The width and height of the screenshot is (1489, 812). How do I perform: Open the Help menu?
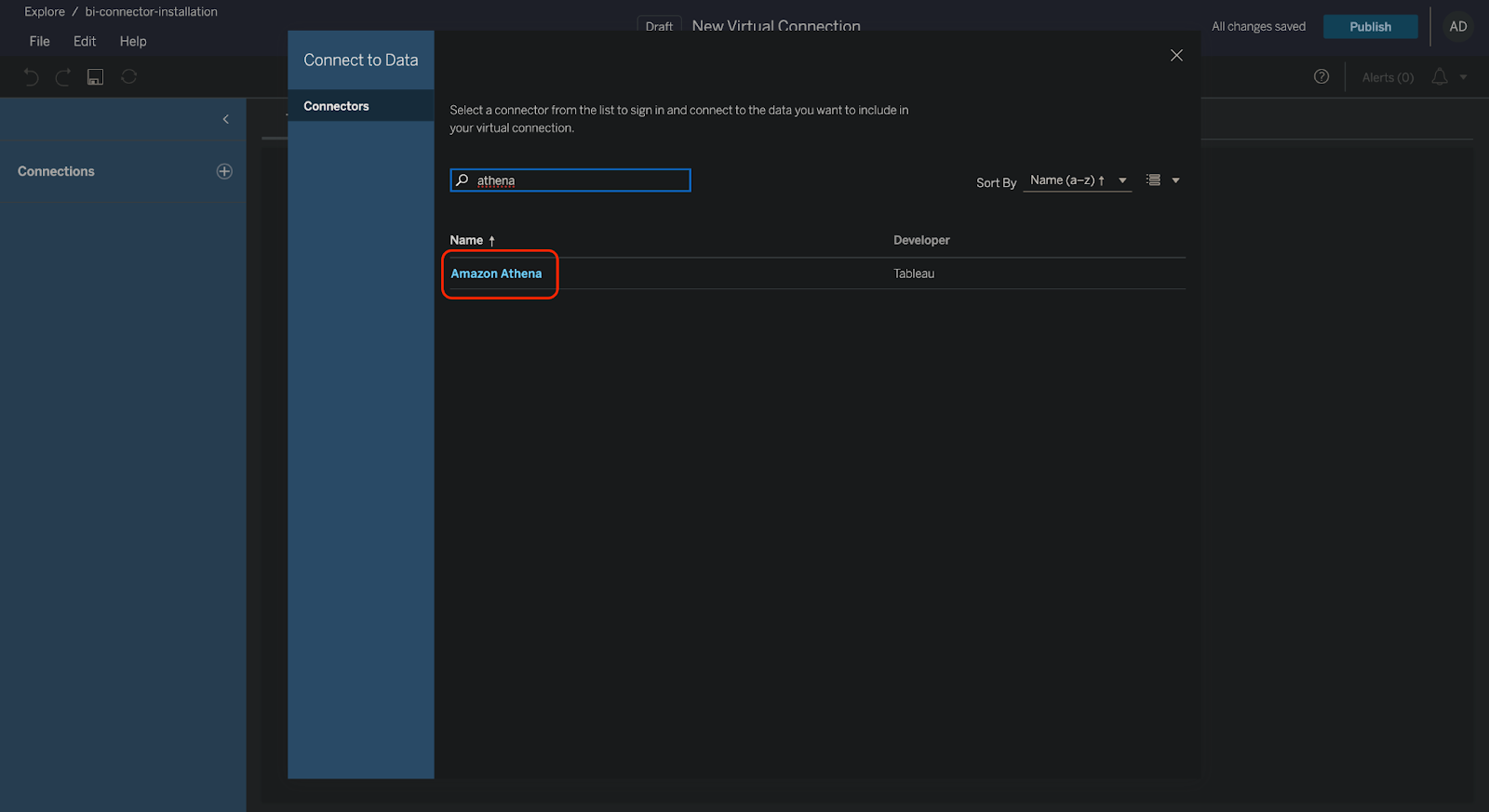tap(133, 41)
